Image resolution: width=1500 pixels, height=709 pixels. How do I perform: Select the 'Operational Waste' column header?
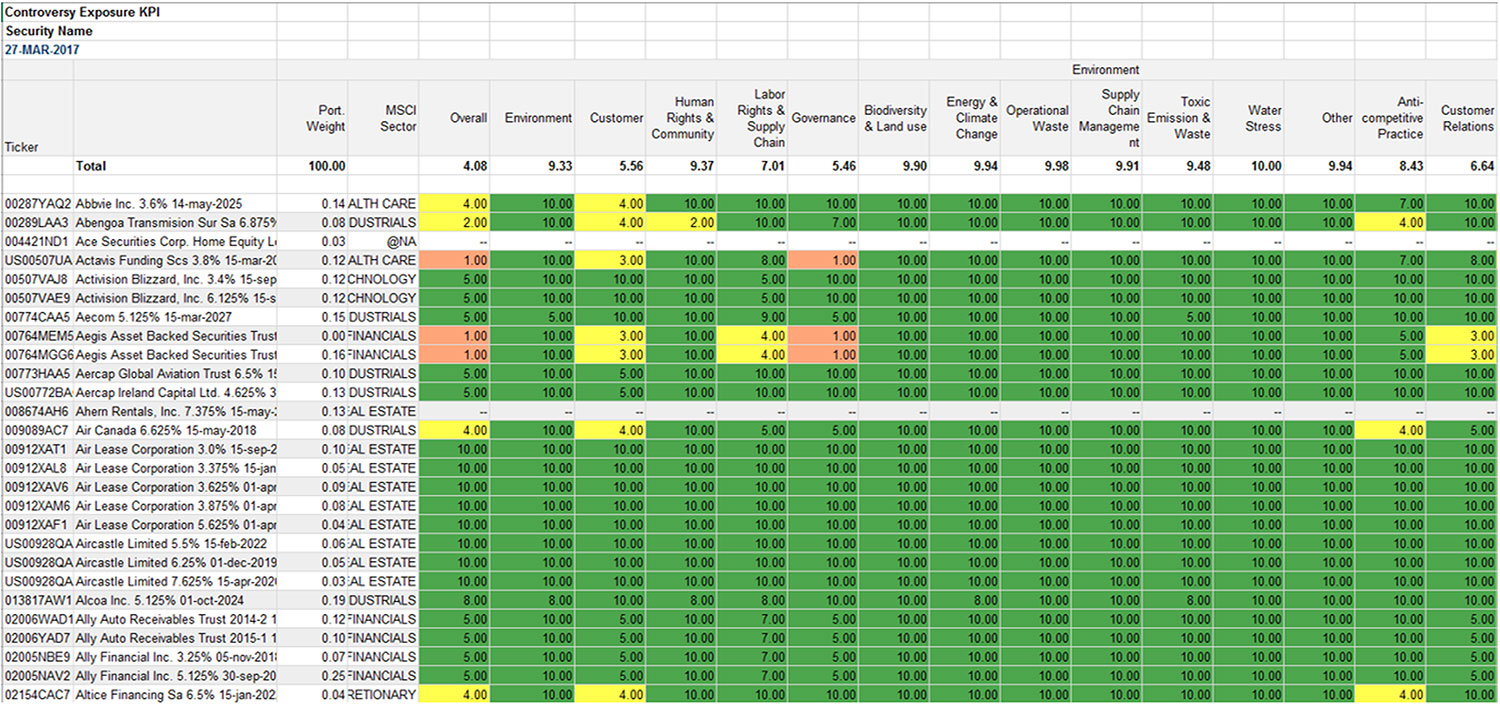(x=1037, y=118)
